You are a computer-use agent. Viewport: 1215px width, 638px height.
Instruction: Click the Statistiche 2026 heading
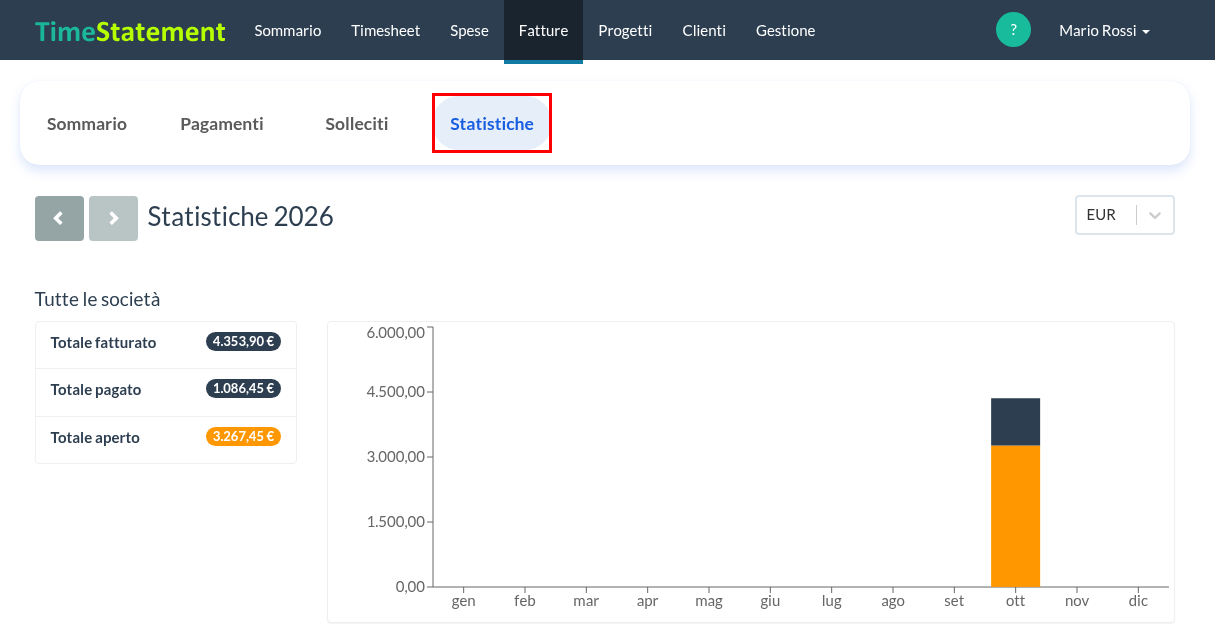240,216
